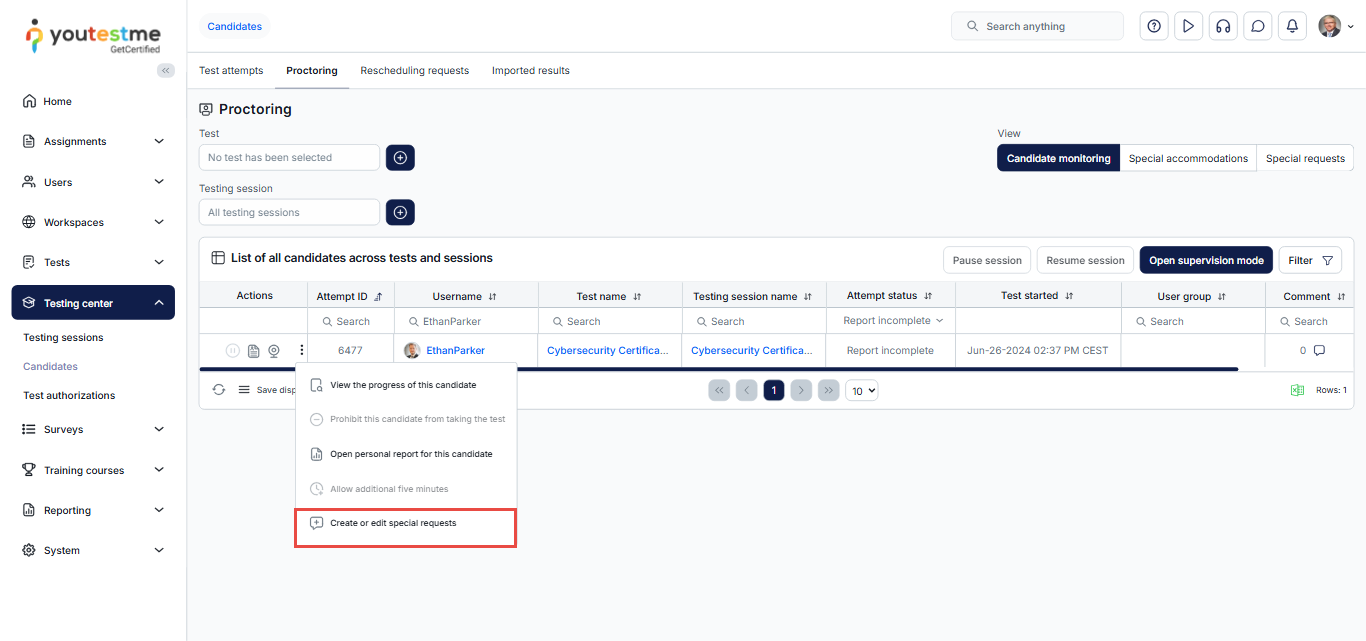Click the Search anything field
Screen dimensions: 1366x641
(1037, 26)
